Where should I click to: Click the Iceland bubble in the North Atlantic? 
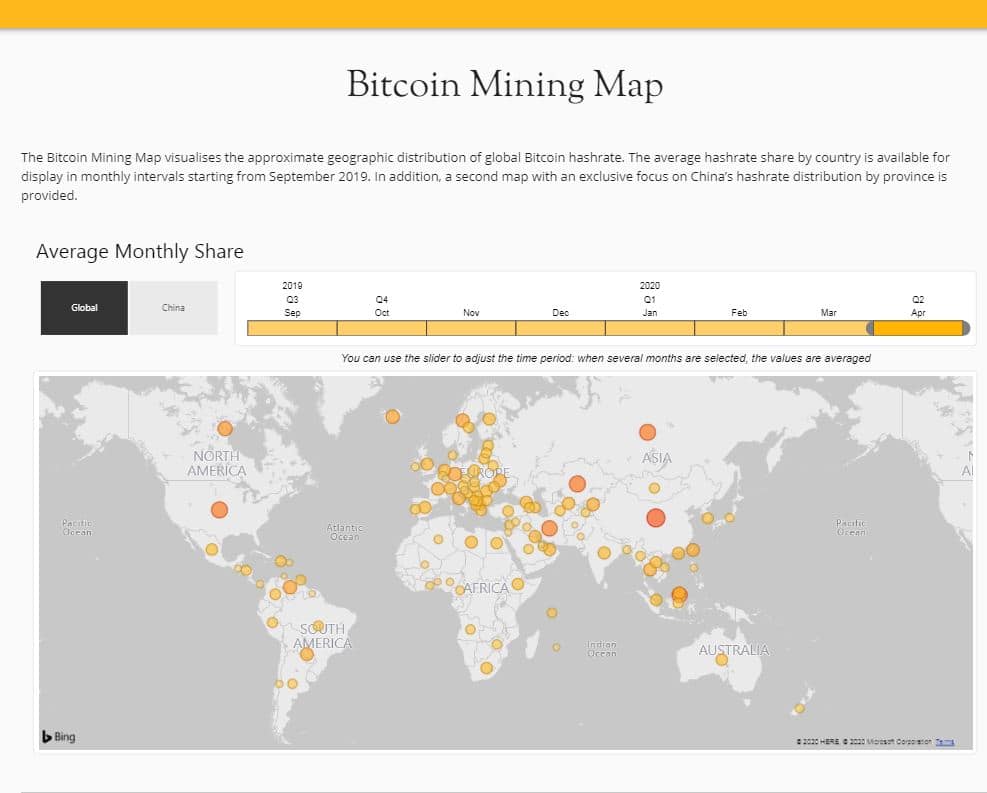coord(392,416)
